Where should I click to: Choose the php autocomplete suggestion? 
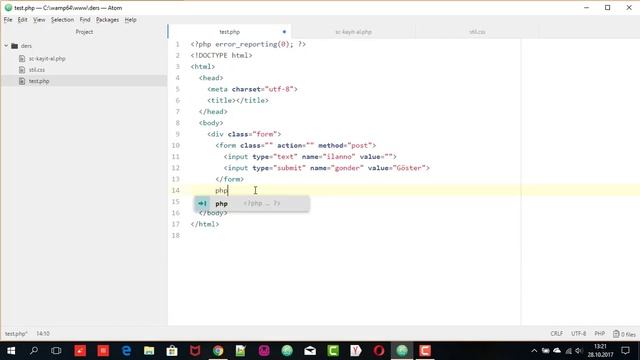252,203
